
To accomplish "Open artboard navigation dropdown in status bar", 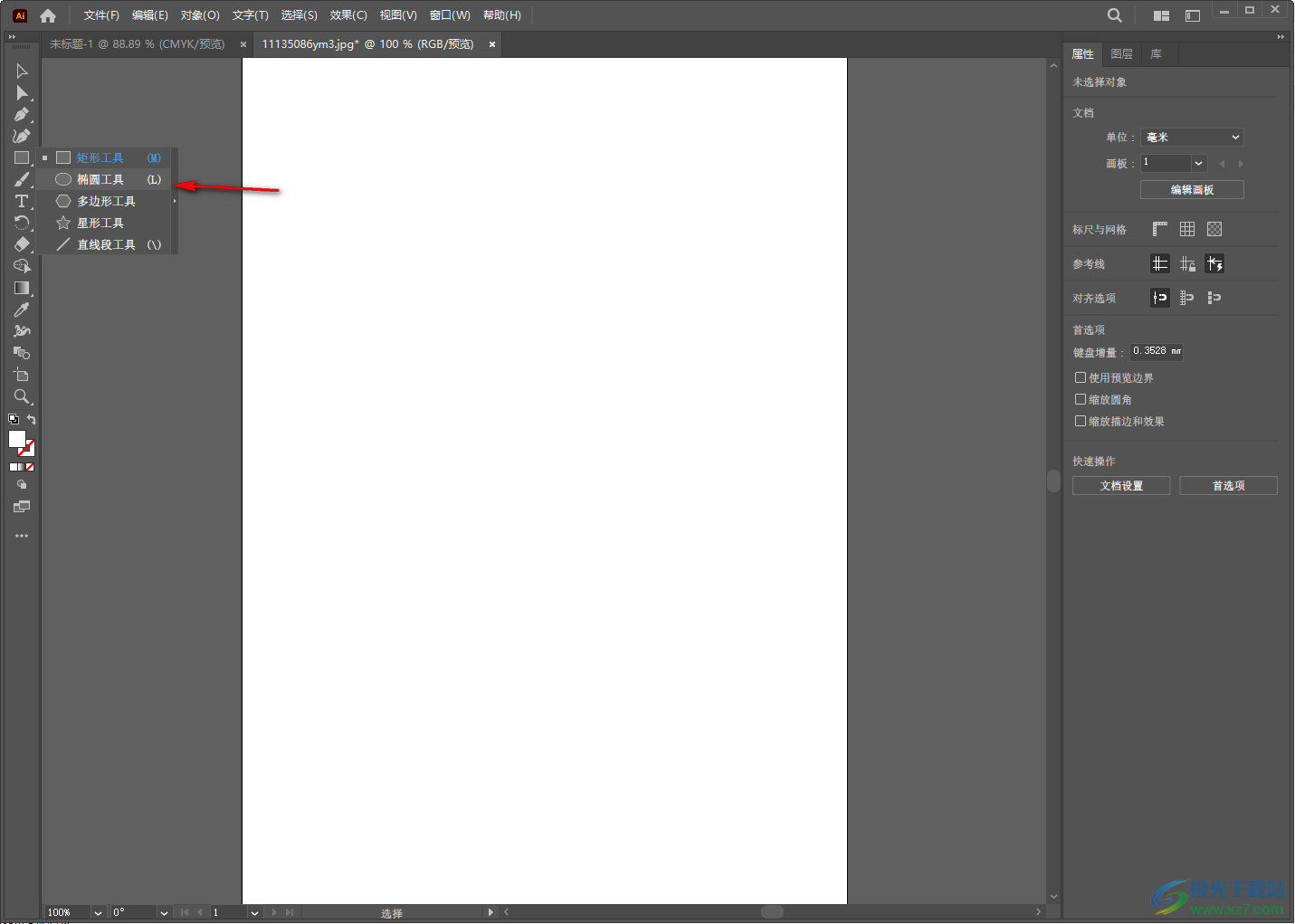I will click(254, 912).
